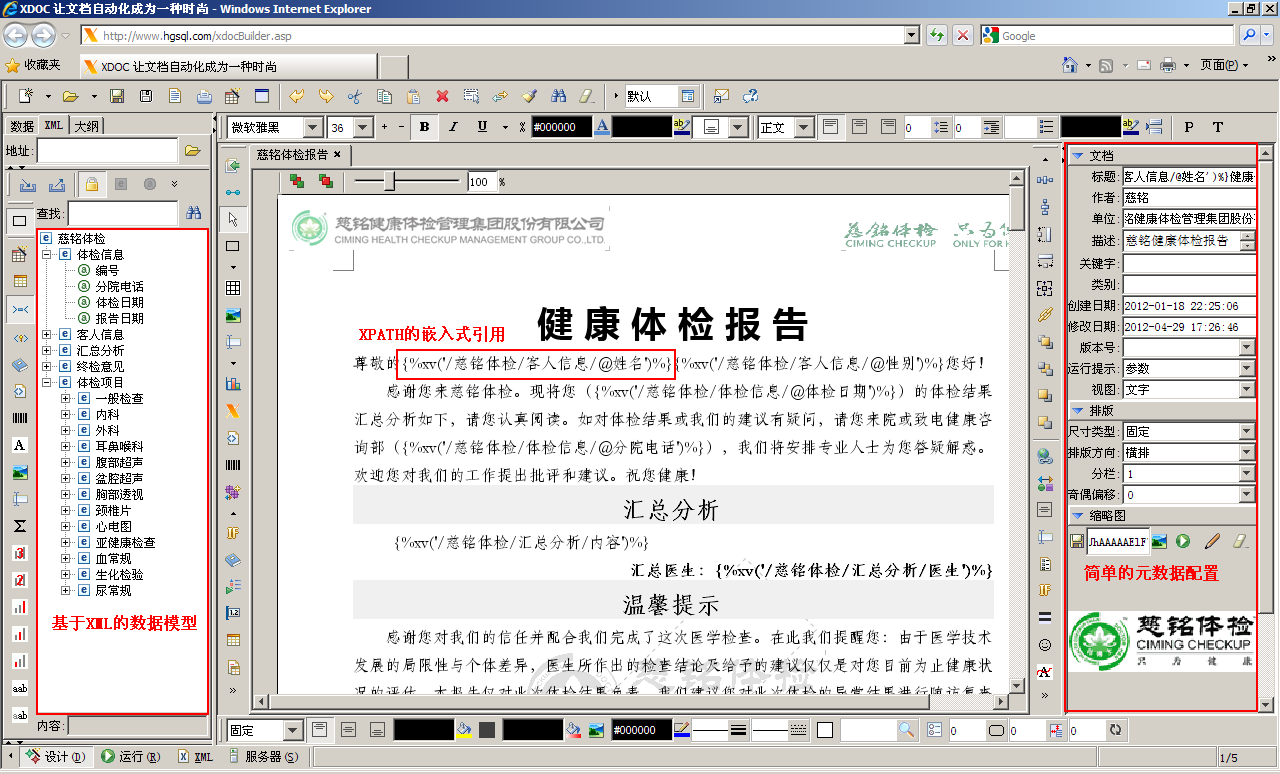
Task: Click the green play icon in 缩略图 panel
Action: (1183, 541)
